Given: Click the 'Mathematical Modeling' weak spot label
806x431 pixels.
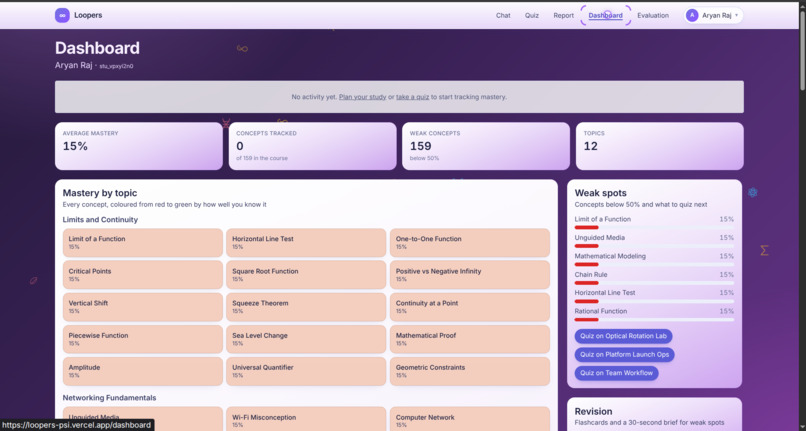Looking at the screenshot, I should [x=610, y=256].
